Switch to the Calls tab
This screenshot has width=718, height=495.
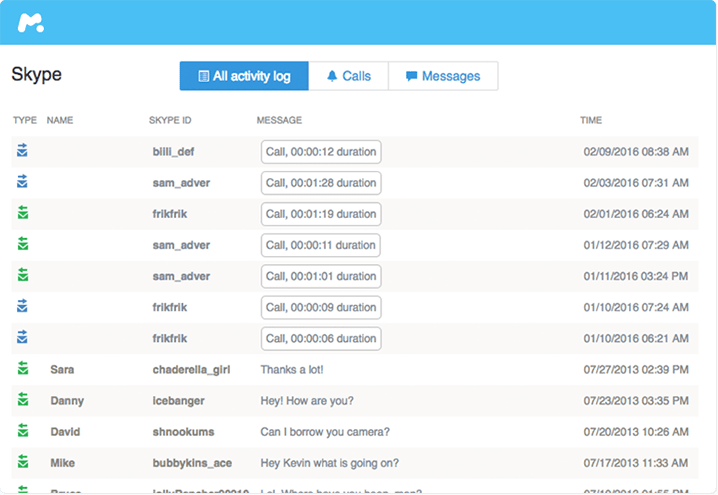pyautogui.click(x=348, y=76)
